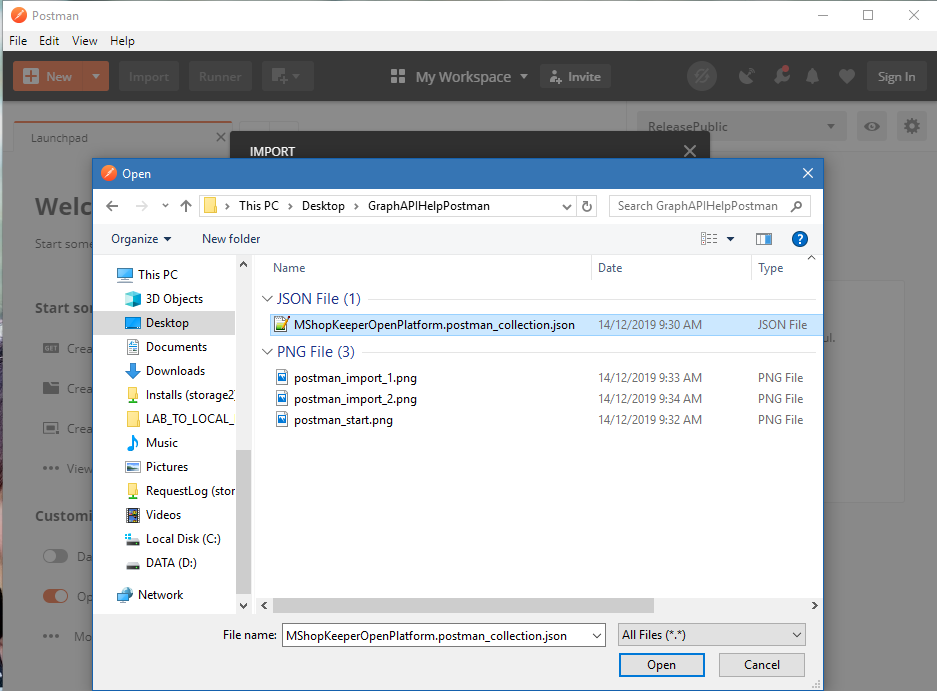Click This PC in address breadcrumb

[259, 206]
